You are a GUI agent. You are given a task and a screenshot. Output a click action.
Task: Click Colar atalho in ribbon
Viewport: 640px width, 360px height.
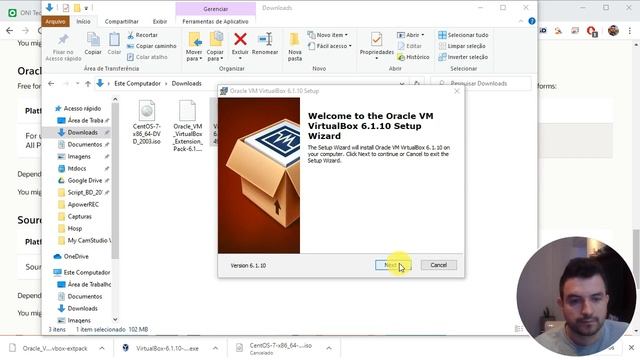pyautogui.click(x=147, y=57)
